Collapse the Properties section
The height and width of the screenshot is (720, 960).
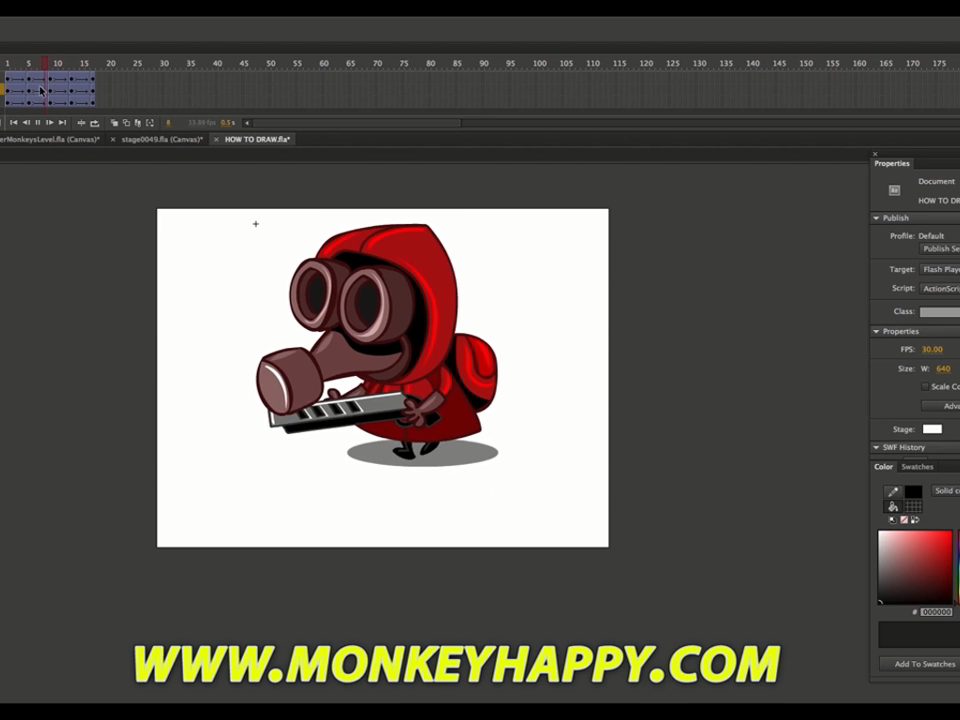tap(876, 331)
